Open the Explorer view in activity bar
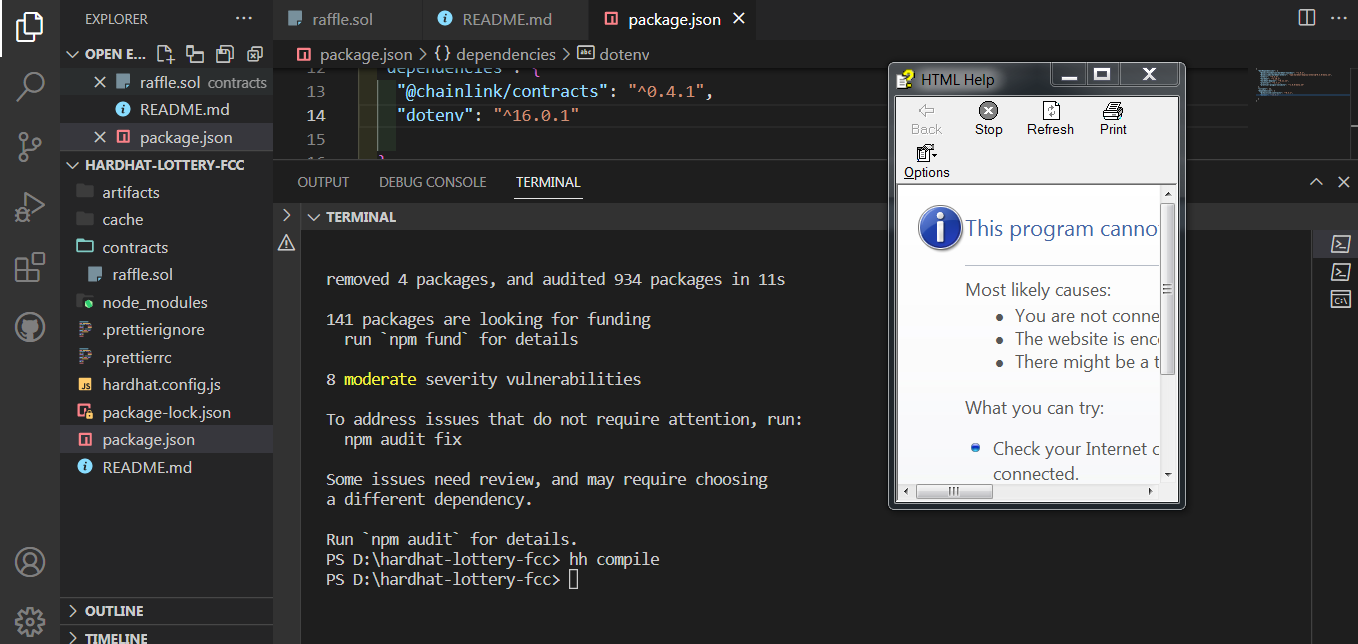 [30, 27]
